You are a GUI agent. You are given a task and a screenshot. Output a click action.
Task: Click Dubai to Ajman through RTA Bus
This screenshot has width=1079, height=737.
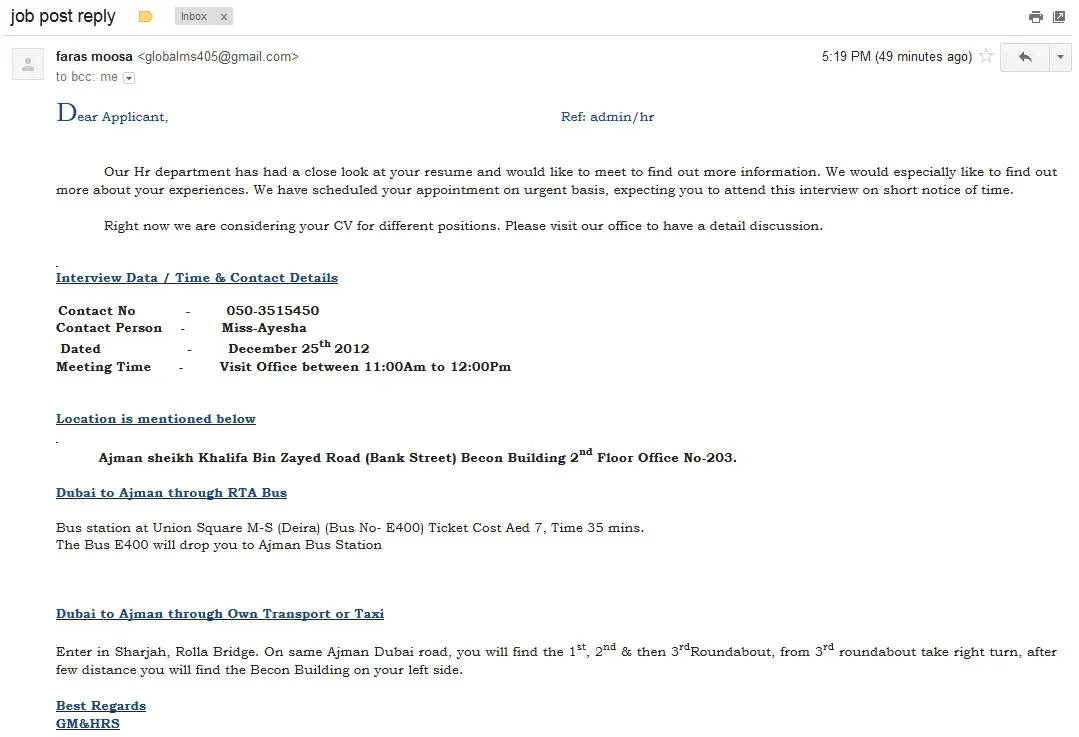(171, 493)
